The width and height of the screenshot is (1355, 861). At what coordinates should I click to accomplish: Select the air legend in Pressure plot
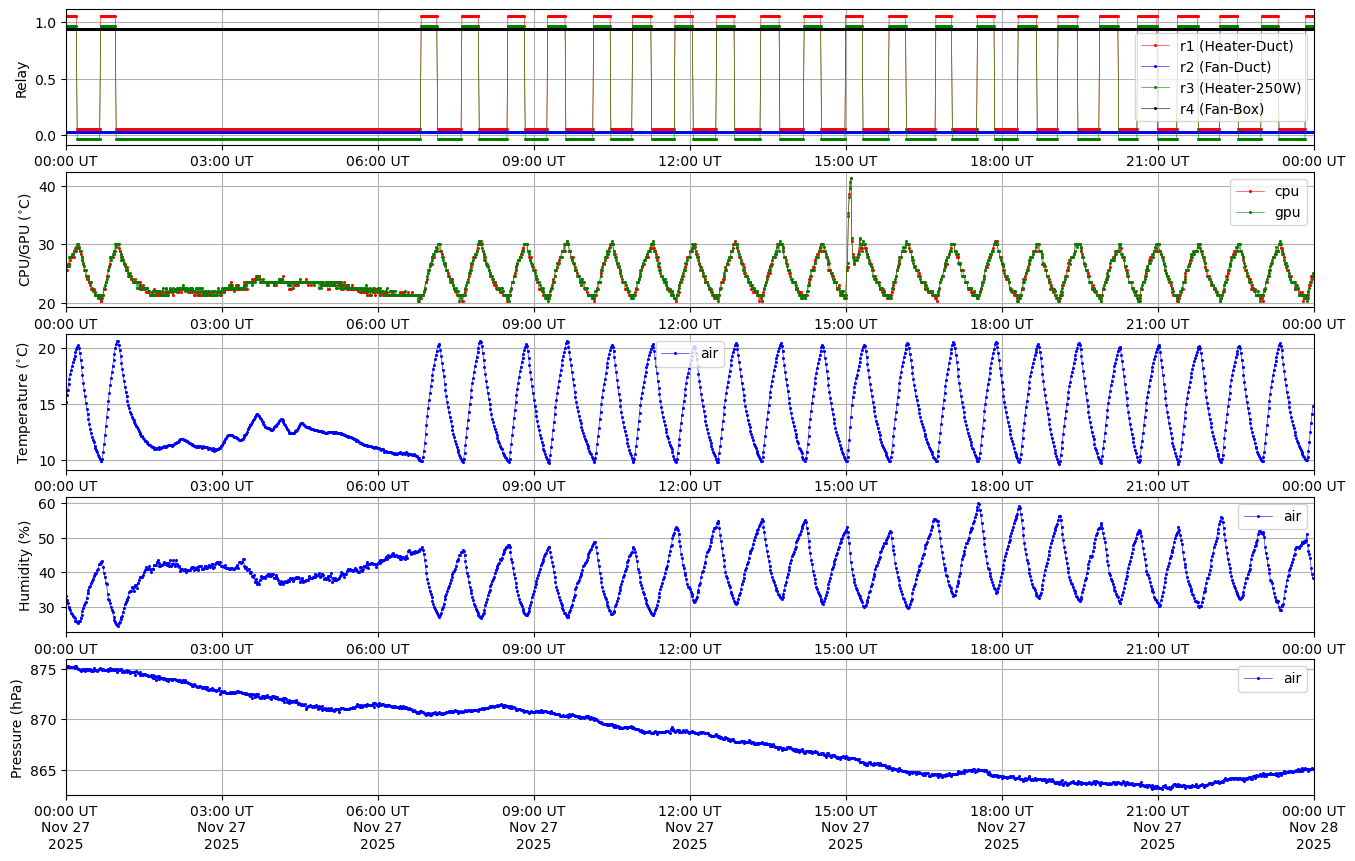[x=1293, y=678]
